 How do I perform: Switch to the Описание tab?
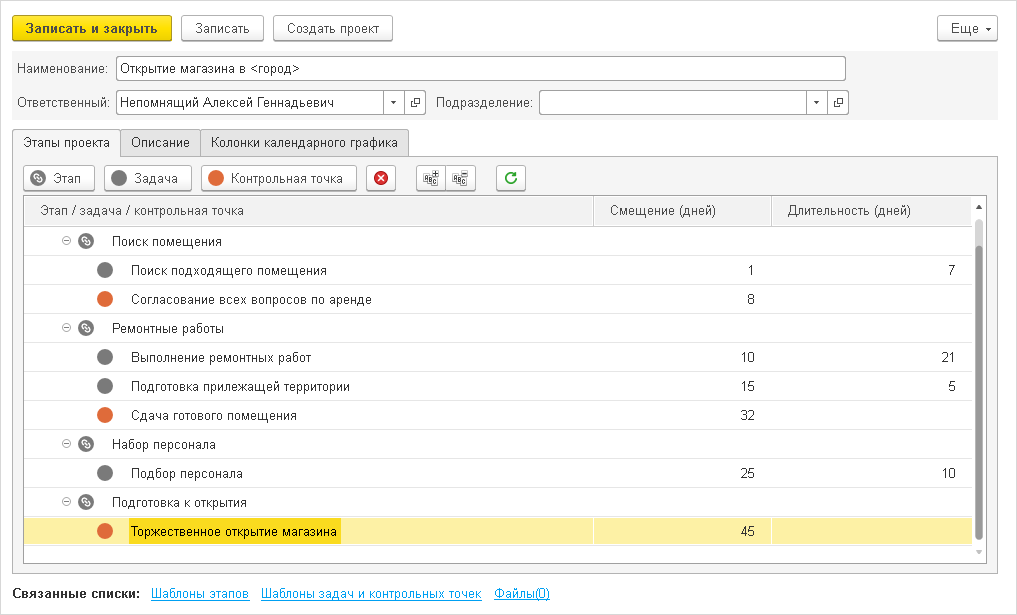pos(160,143)
